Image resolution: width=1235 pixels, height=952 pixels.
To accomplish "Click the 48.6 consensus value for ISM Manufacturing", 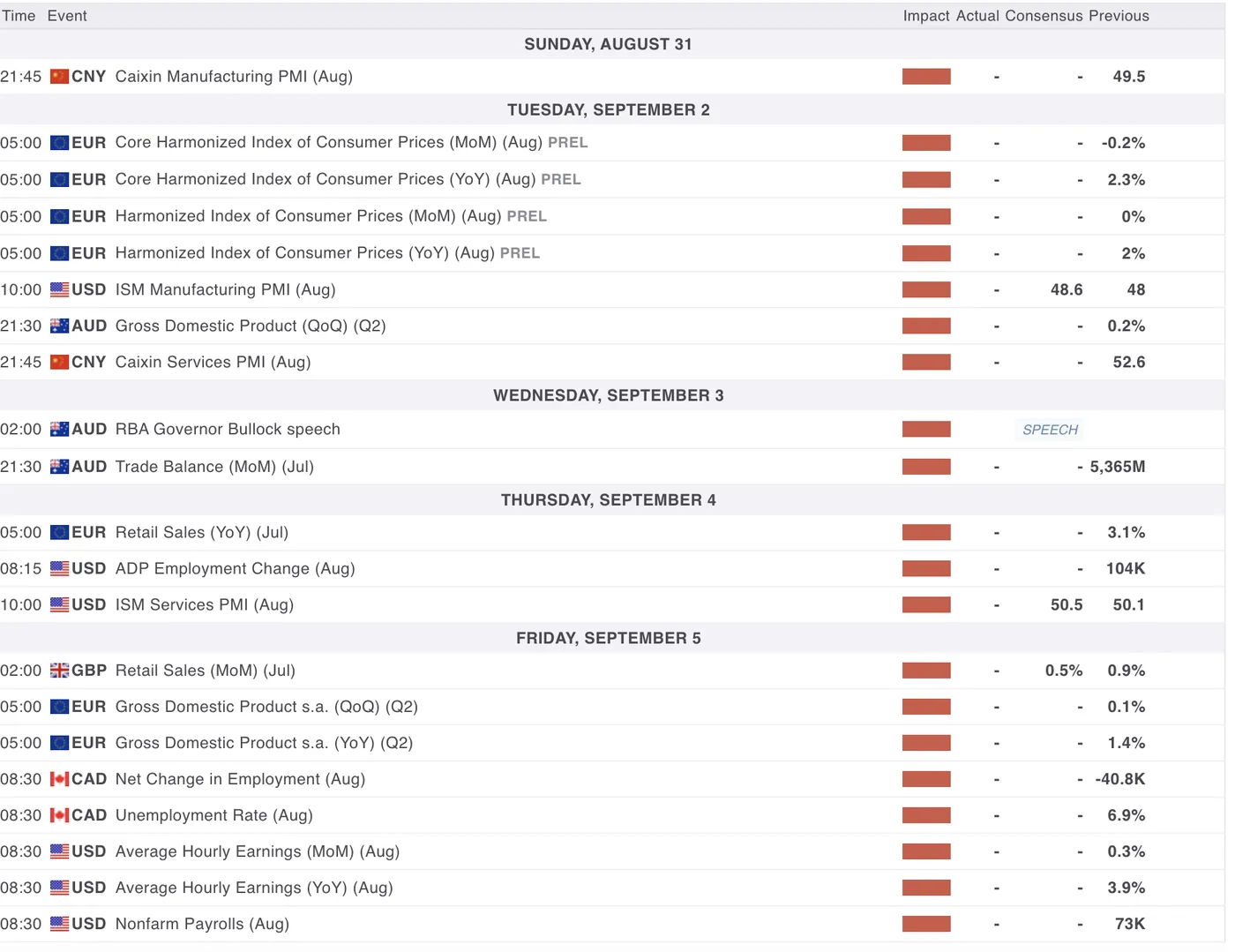I will [x=1066, y=289].
